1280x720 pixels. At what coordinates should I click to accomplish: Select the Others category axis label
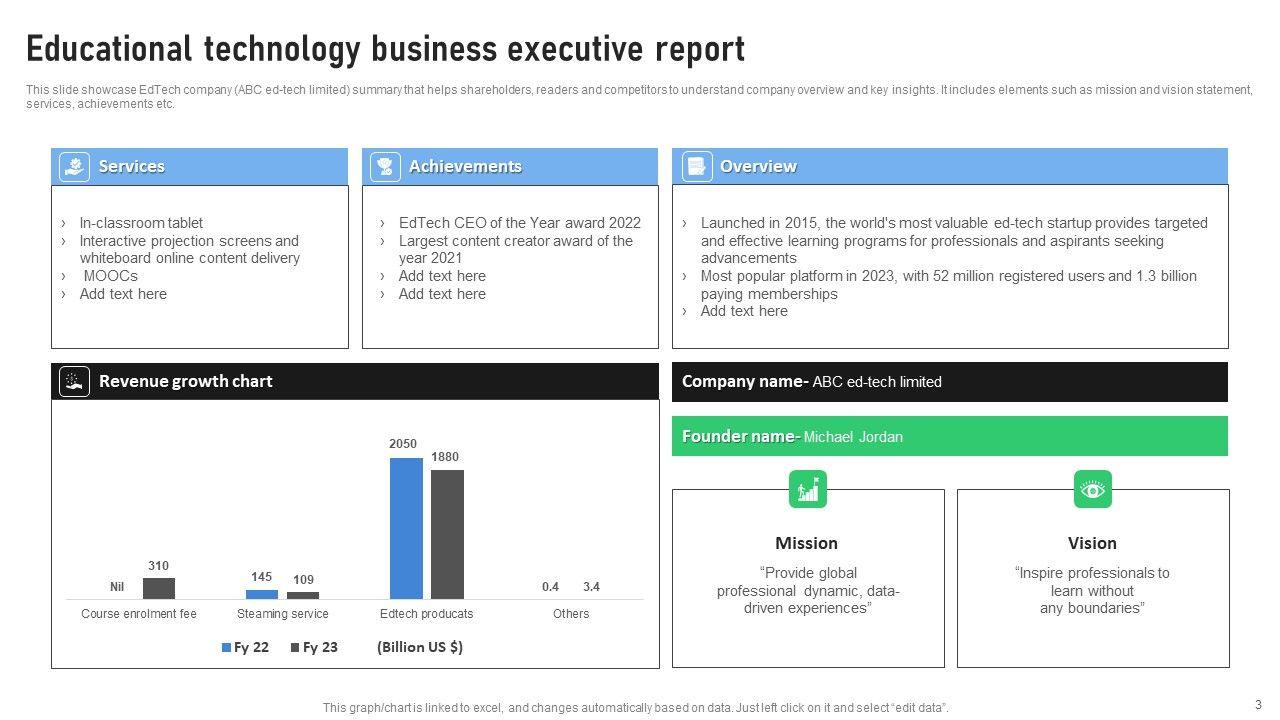click(x=571, y=614)
